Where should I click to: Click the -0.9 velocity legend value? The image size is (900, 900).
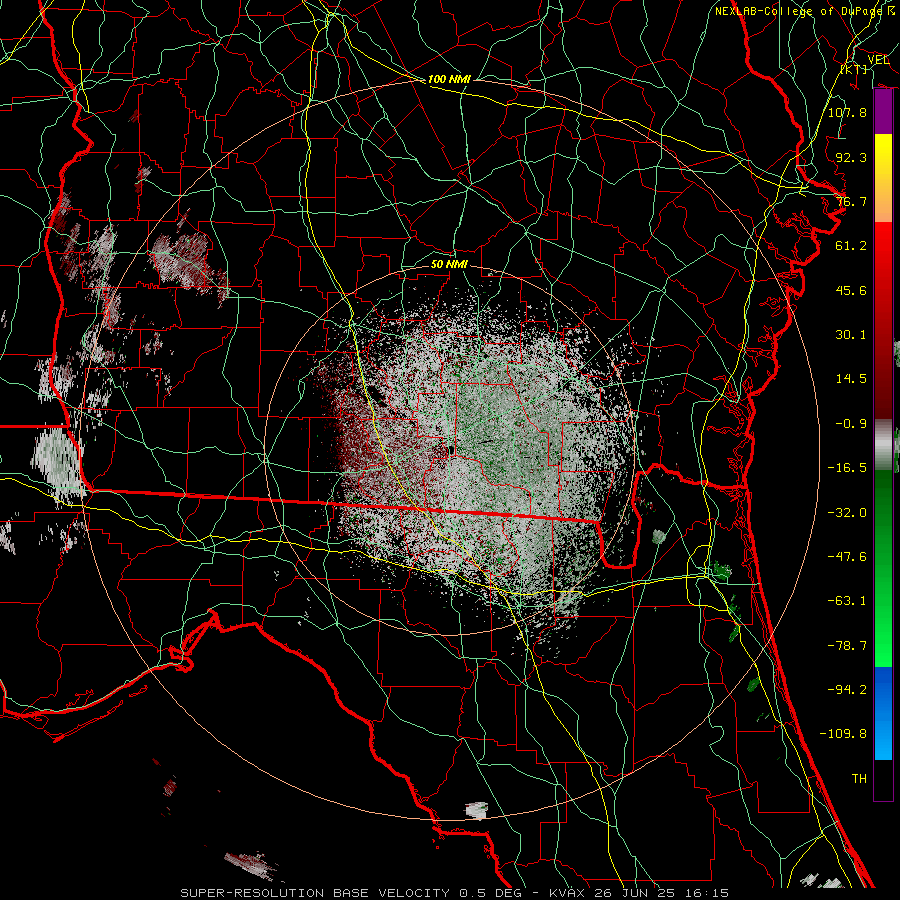pyautogui.click(x=851, y=424)
